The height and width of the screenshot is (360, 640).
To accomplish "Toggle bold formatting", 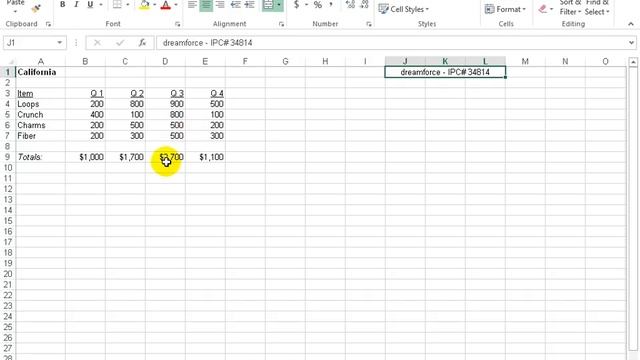I will coord(62,4).
